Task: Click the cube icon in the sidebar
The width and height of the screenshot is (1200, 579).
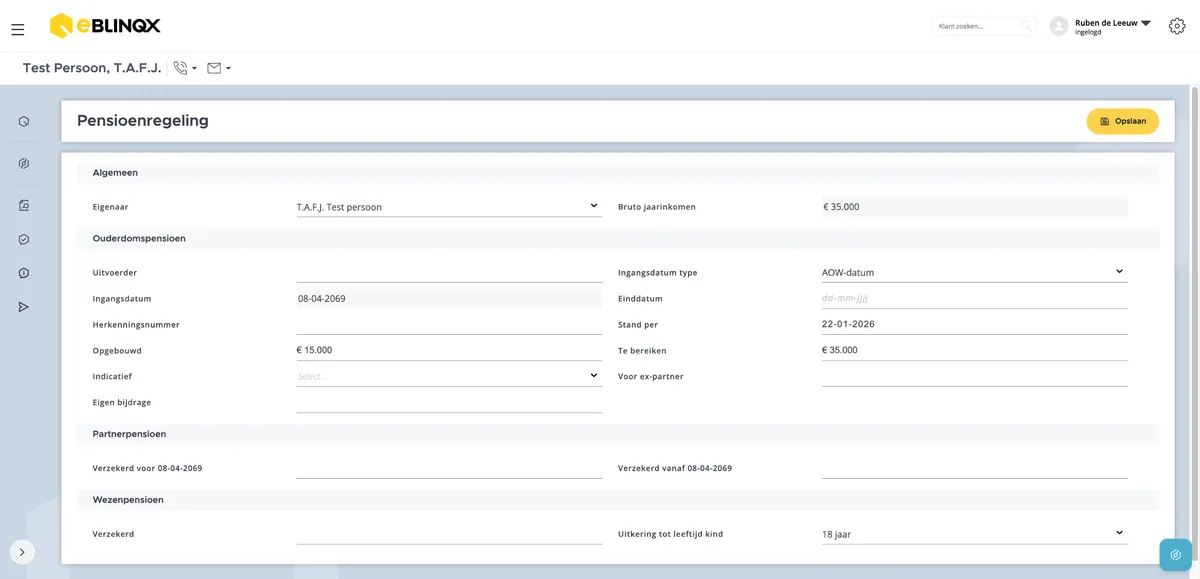Action: pos(24,122)
